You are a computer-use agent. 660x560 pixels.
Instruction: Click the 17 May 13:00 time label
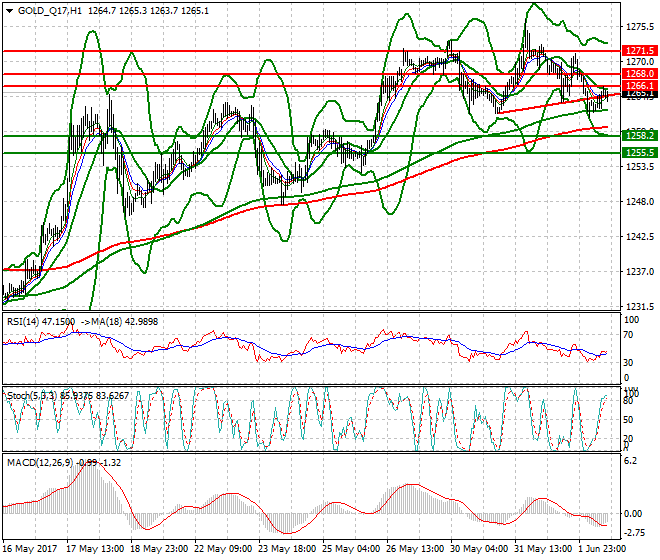95,549
